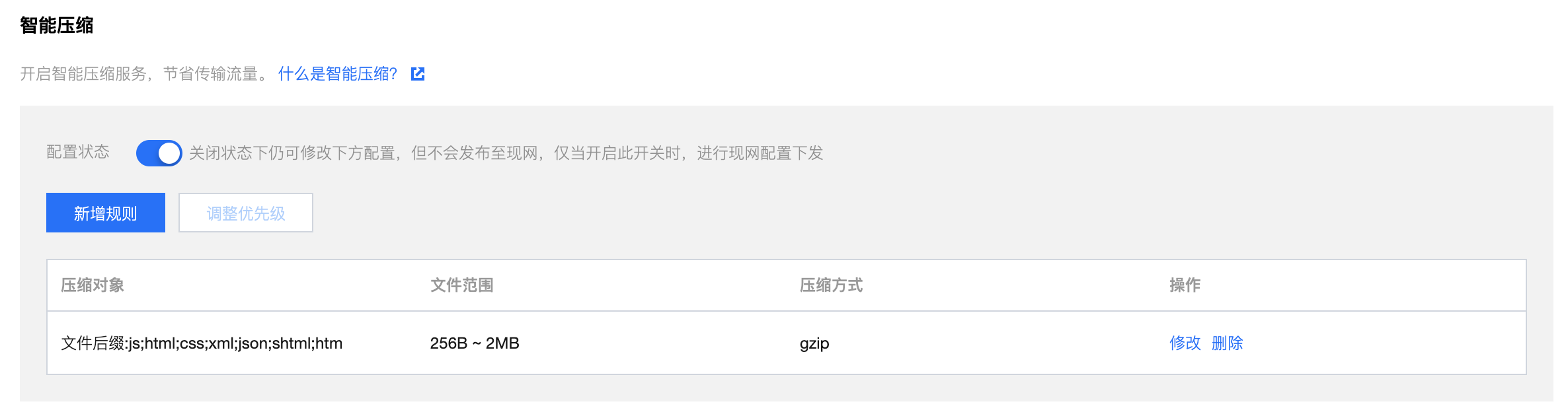Click the 调整优先级 button

pos(246,213)
